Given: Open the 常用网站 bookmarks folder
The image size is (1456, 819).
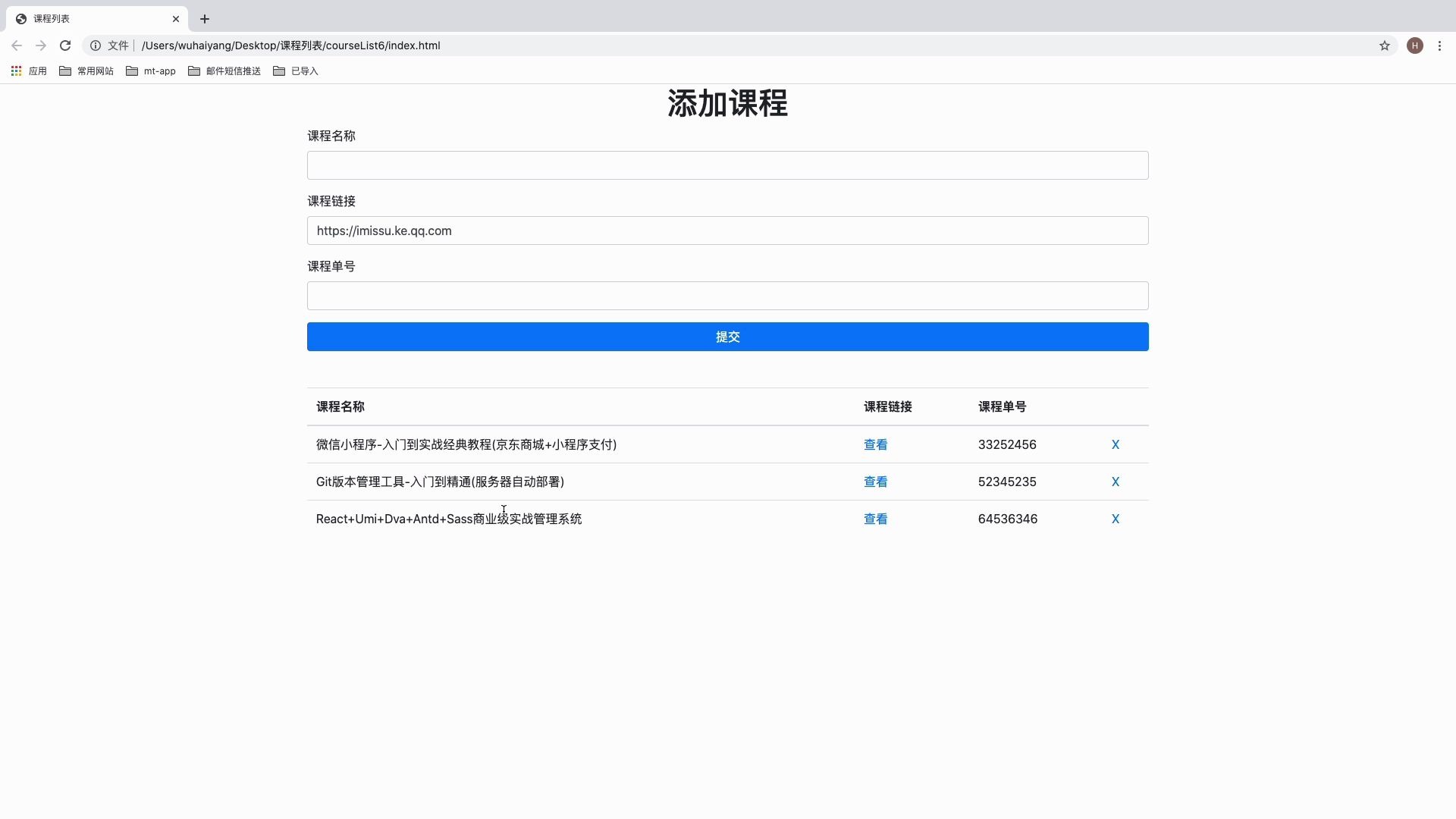Looking at the screenshot, I should 86,71.
